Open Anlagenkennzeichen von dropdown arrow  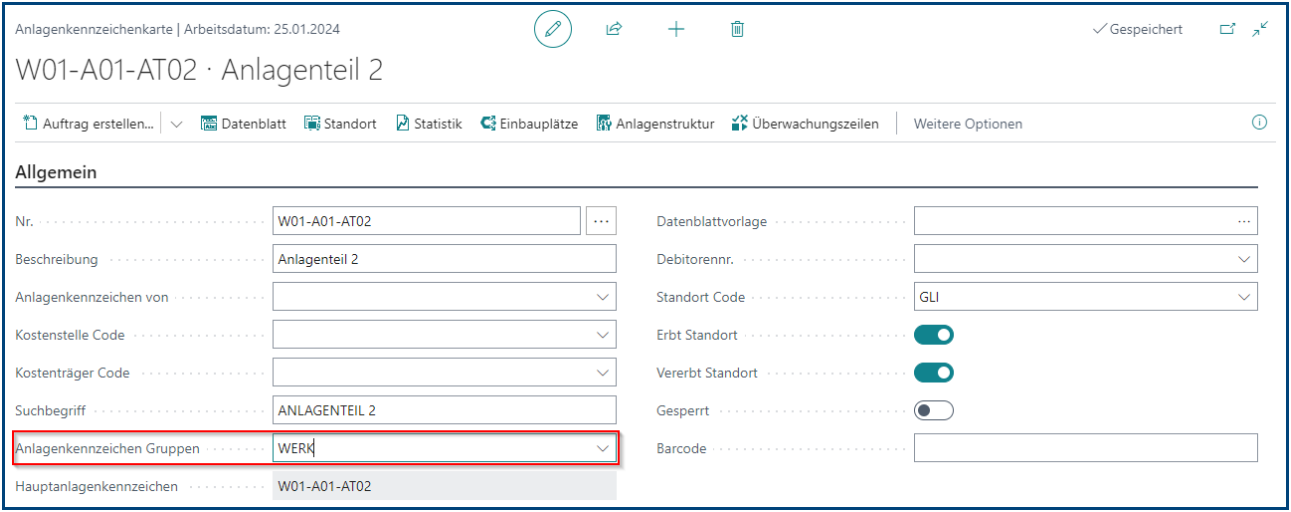coord(603,297)
